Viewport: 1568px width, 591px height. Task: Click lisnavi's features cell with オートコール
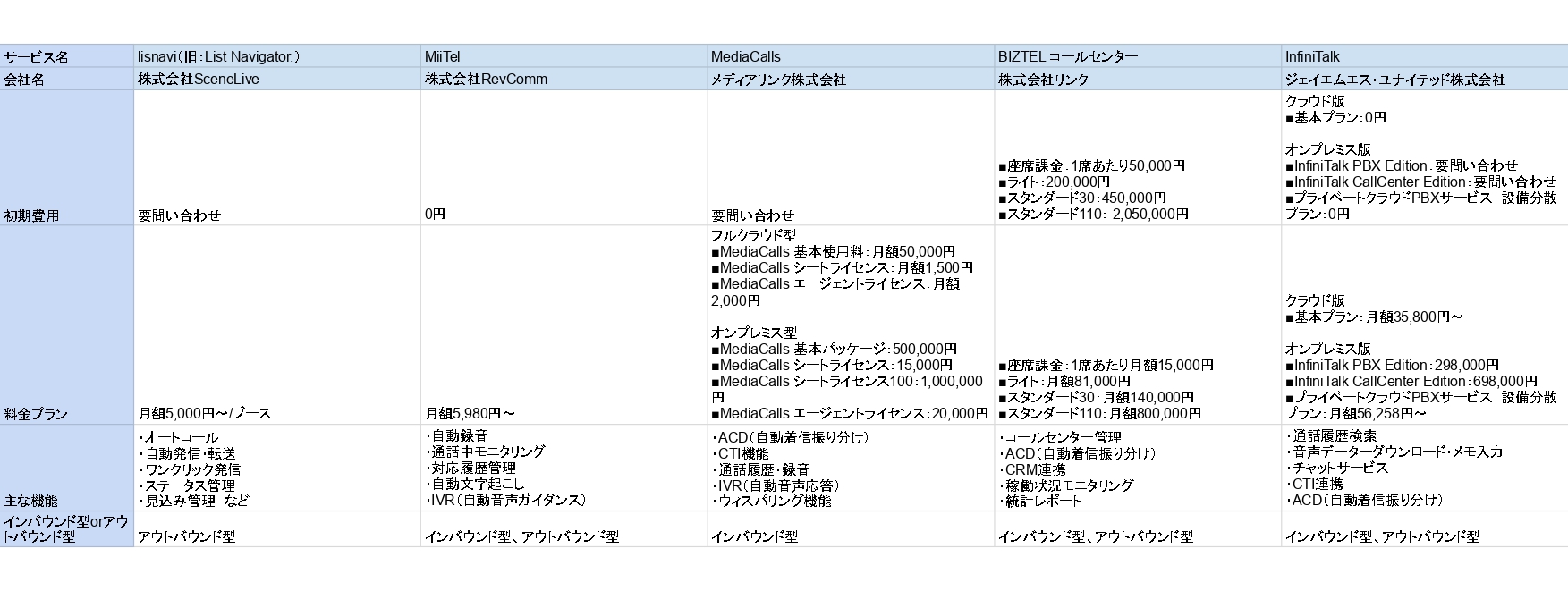coord(277,468)
